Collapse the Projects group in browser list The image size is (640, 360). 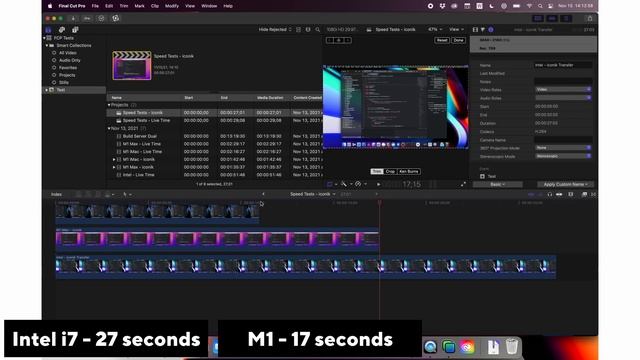coord(109,105)
